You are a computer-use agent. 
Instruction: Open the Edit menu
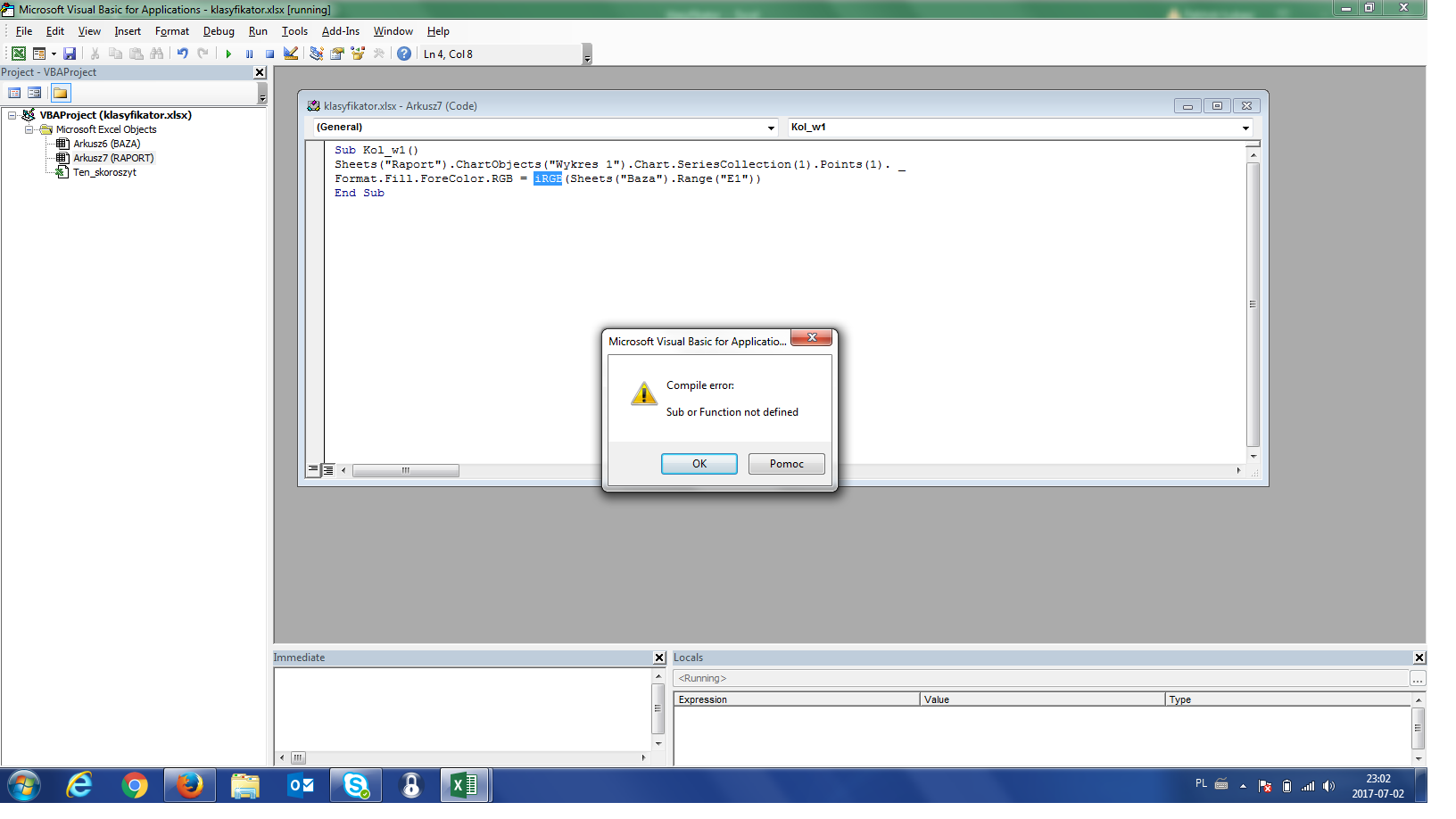click(55, 31)
